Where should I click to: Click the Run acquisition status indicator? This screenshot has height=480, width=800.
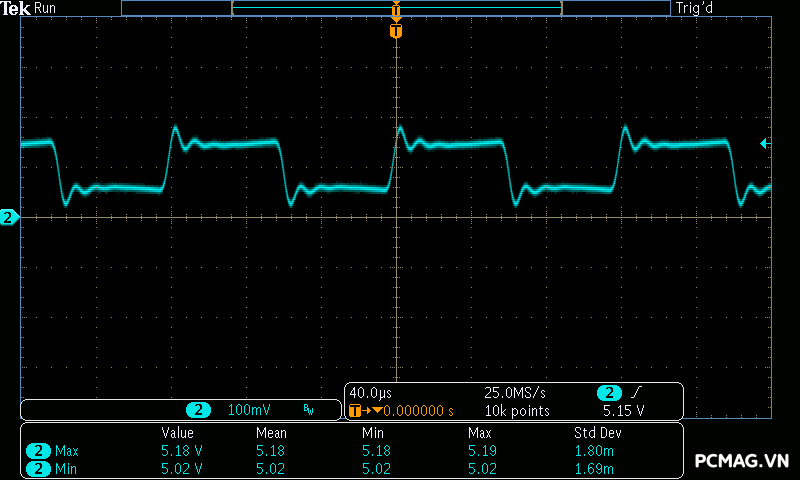[47, 8]
